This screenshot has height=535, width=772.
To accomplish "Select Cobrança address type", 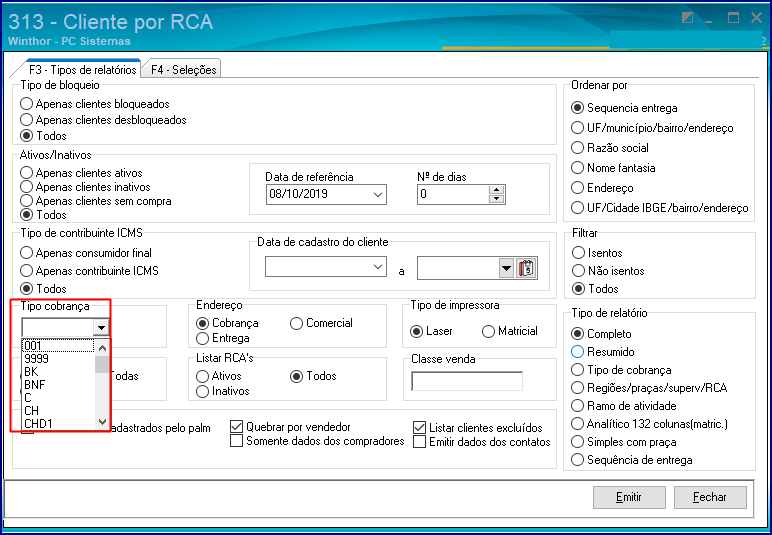I will click(227, 323).
